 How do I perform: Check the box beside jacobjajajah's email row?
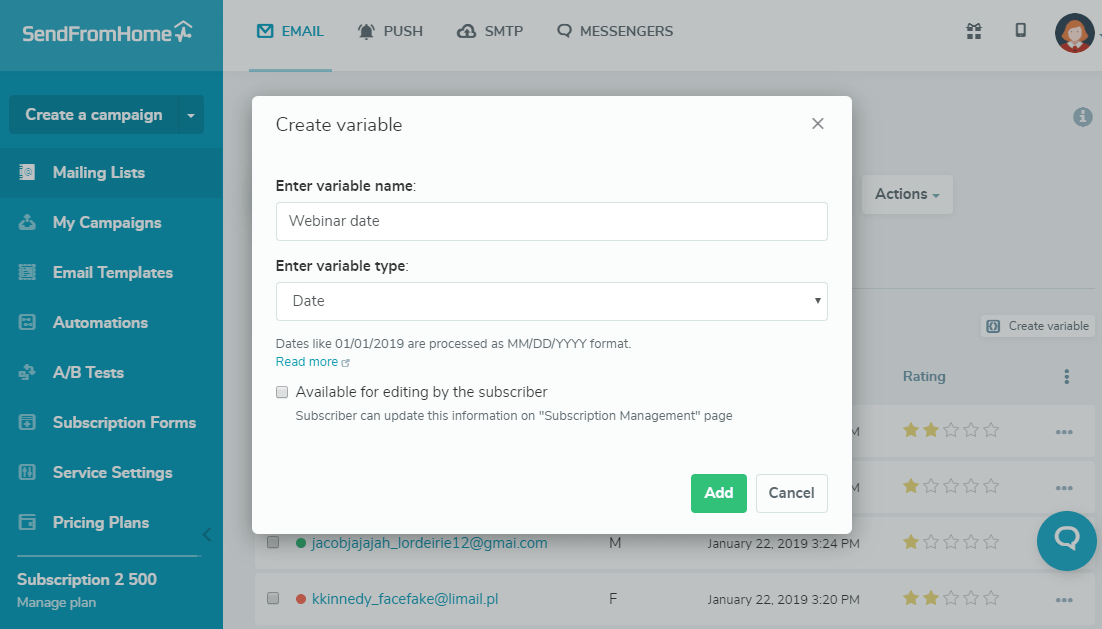(273, 542)
